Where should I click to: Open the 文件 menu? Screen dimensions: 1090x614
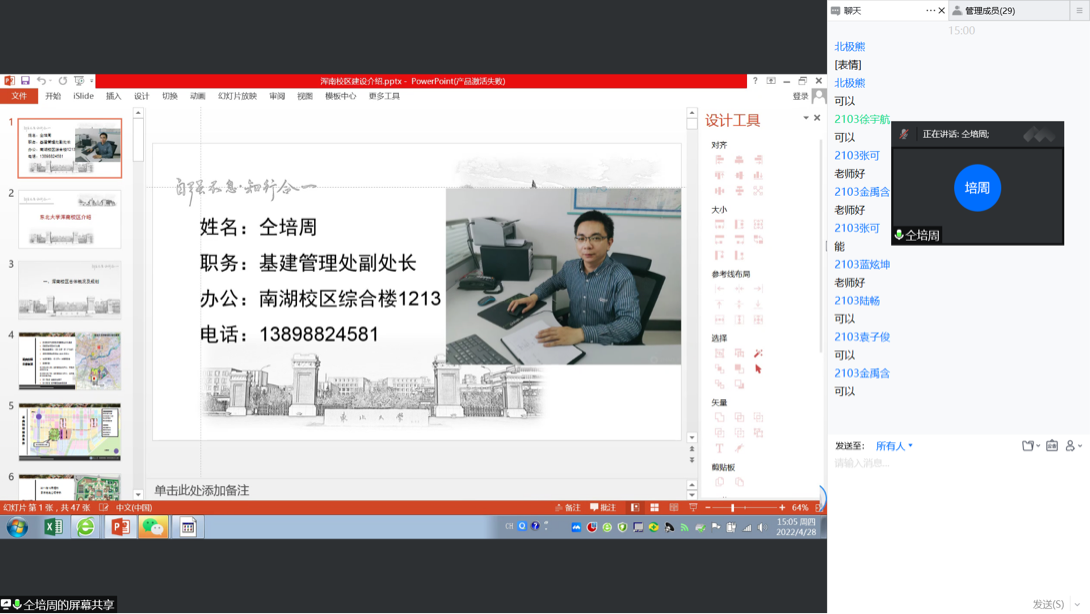[x=19, y=96]
